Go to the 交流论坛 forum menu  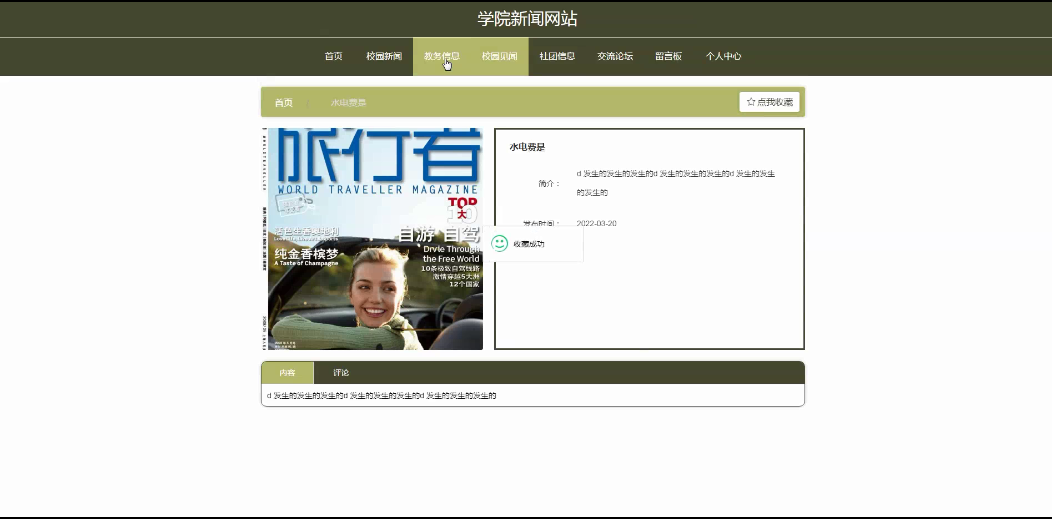pos(615,56)
